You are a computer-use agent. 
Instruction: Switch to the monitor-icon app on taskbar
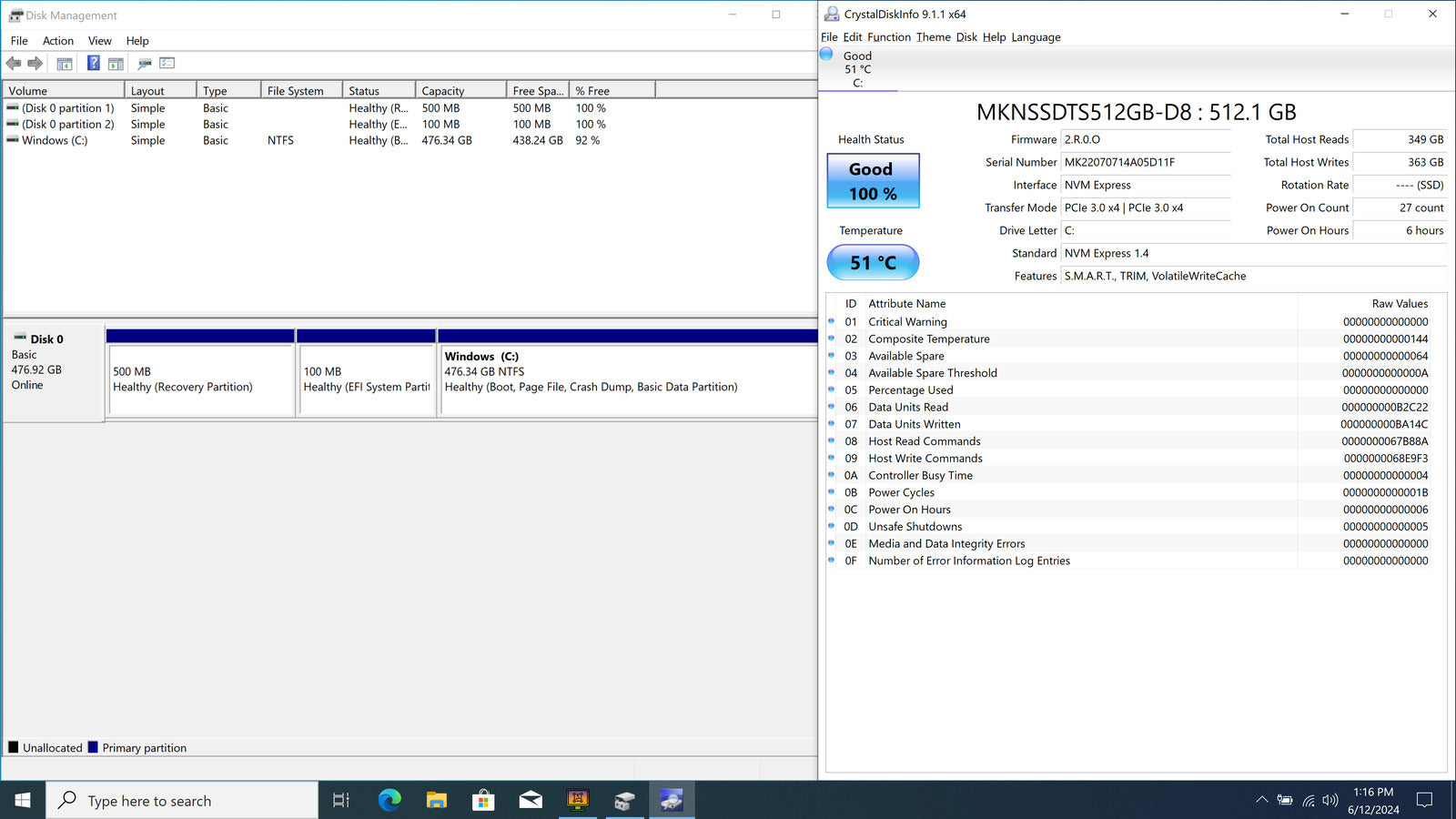click(x=578, y=801)
